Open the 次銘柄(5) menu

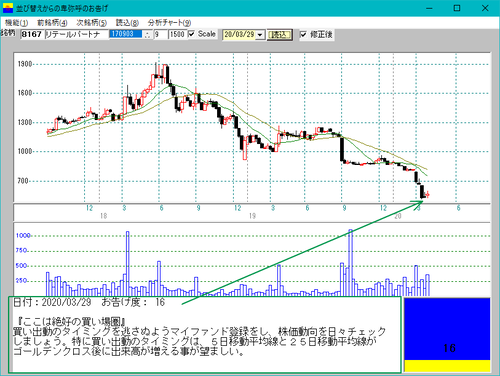coord(91,23)
